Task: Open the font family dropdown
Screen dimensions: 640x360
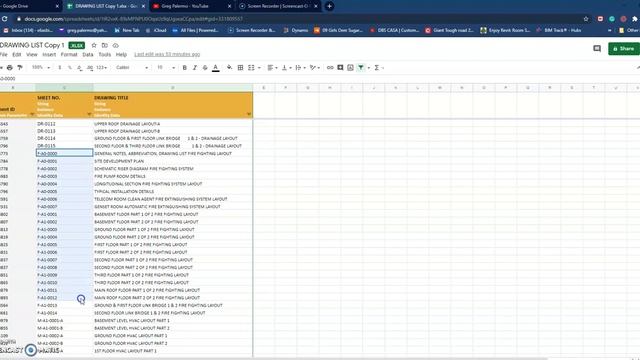Action: pos(132,67)
